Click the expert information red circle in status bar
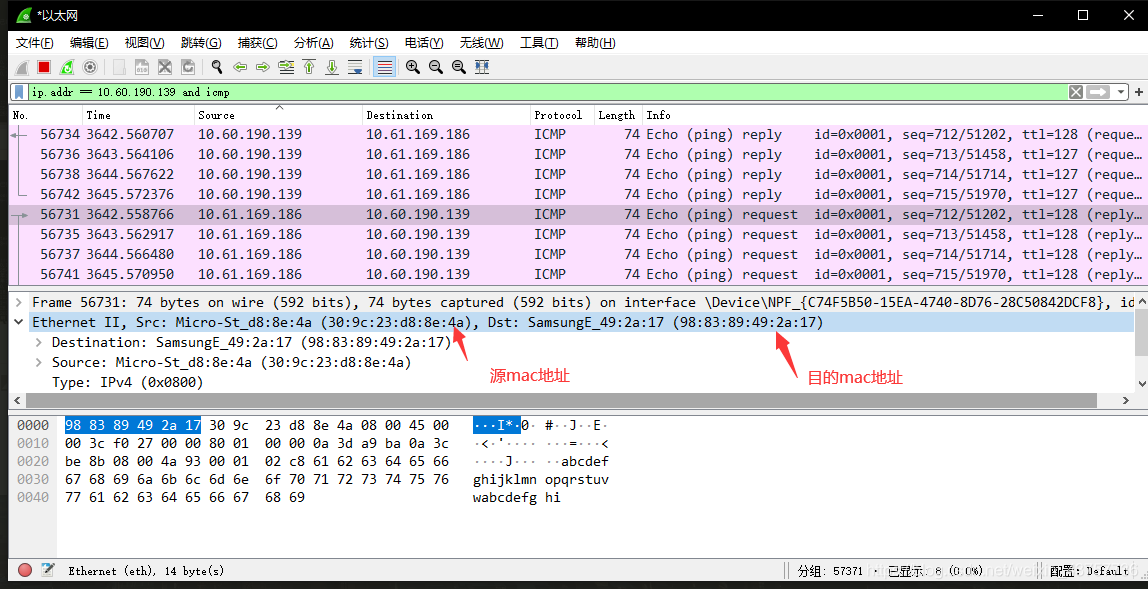 click(25, 570)
